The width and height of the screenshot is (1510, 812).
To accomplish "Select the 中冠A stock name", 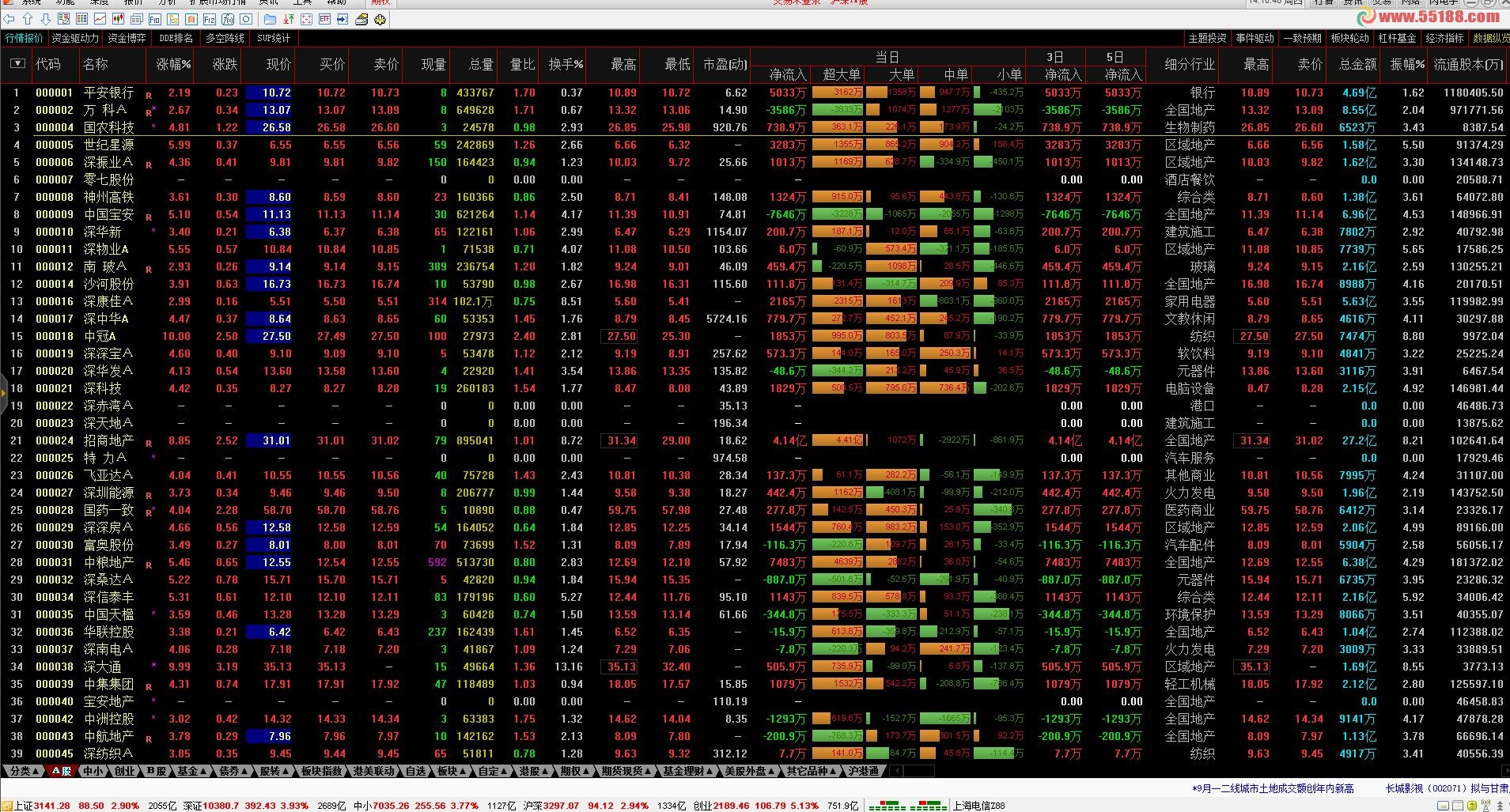I will [x=100, y=336].
